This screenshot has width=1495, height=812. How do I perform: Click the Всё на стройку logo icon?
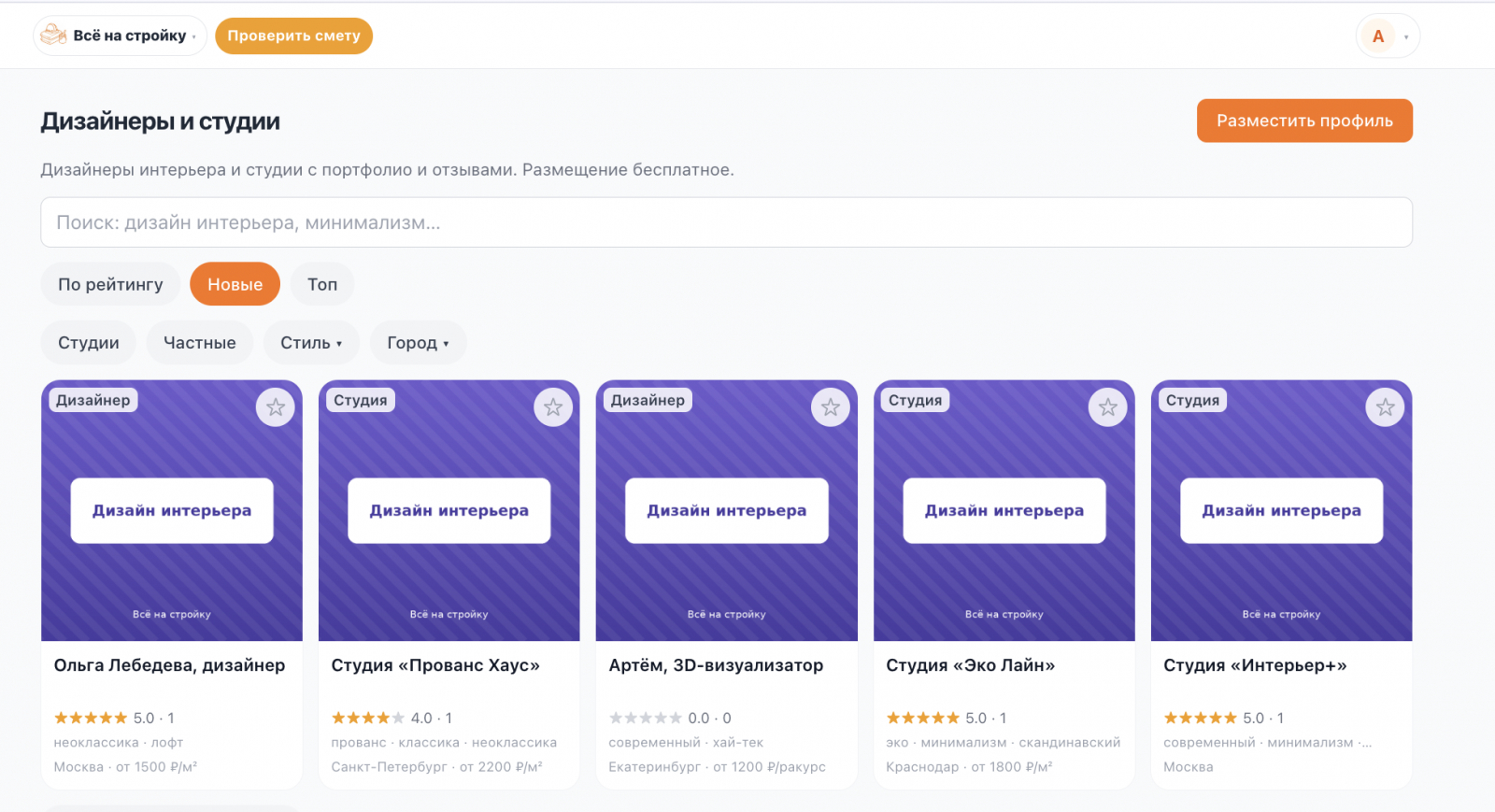click(x=53, y=36)
